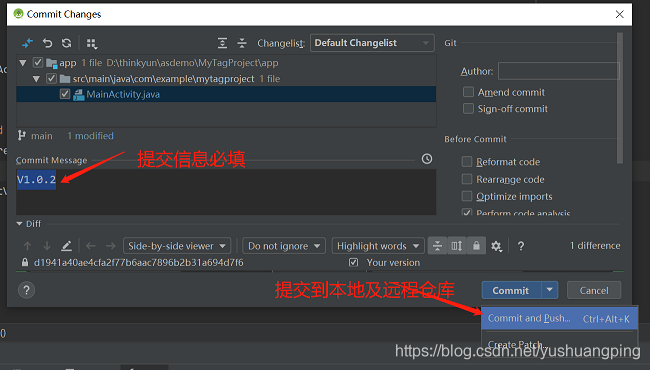The width and height of the screenshot is (650, 370).
Task: Open the diff settings gear icon
Action: tap(496, 246)
